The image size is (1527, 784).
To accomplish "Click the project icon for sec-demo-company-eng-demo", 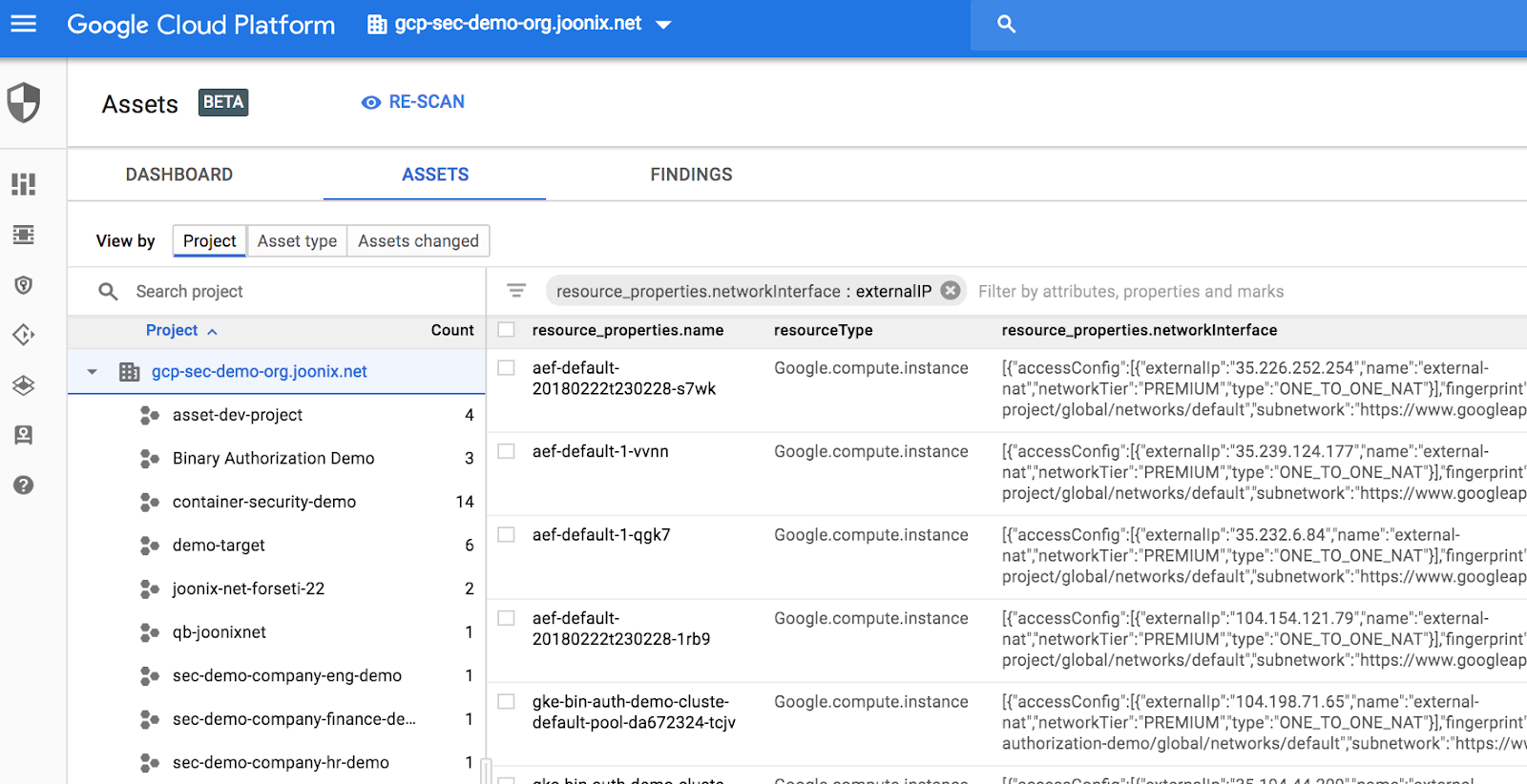I will coord(149,675).
